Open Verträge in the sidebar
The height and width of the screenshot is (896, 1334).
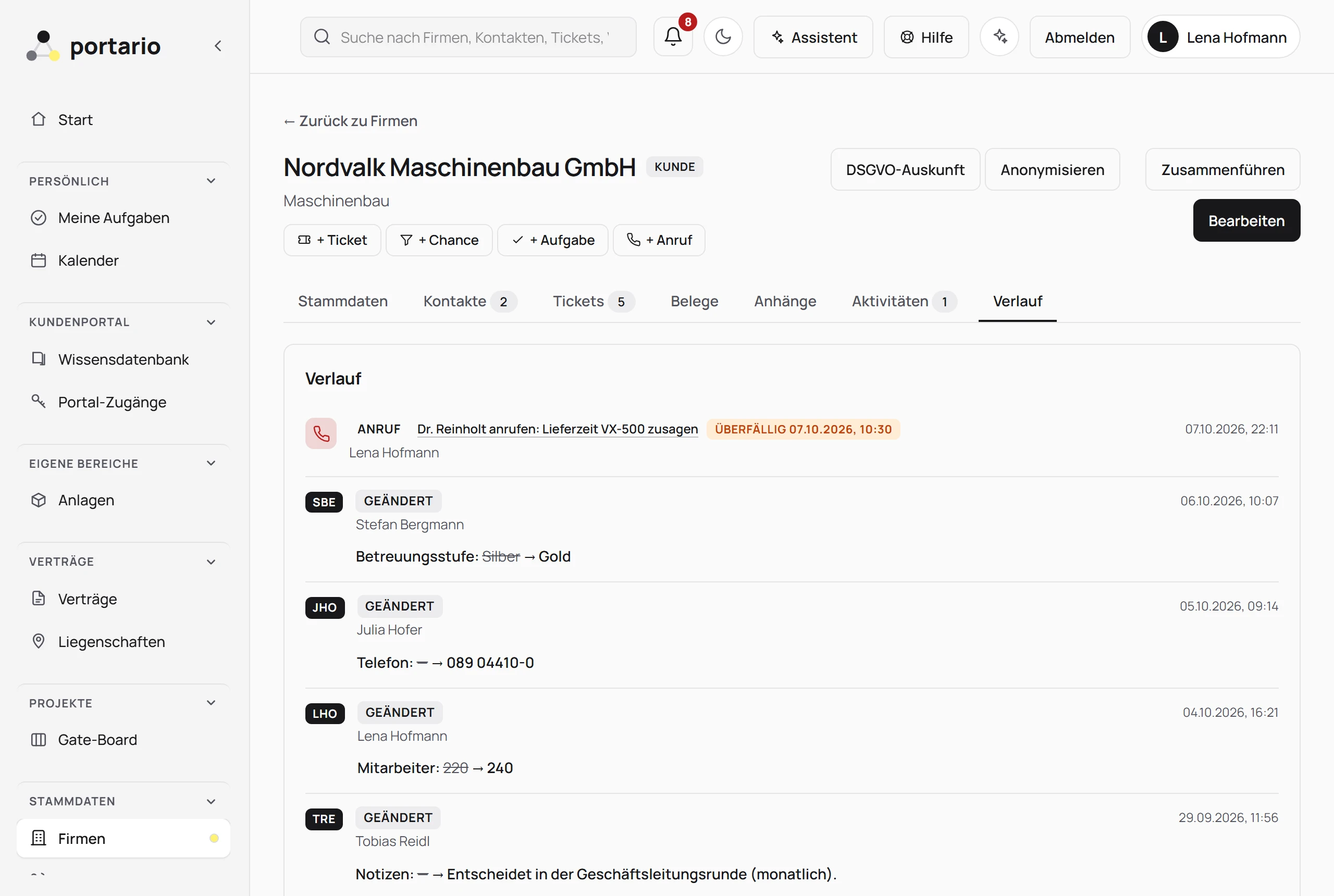click(x=123, y=599)
